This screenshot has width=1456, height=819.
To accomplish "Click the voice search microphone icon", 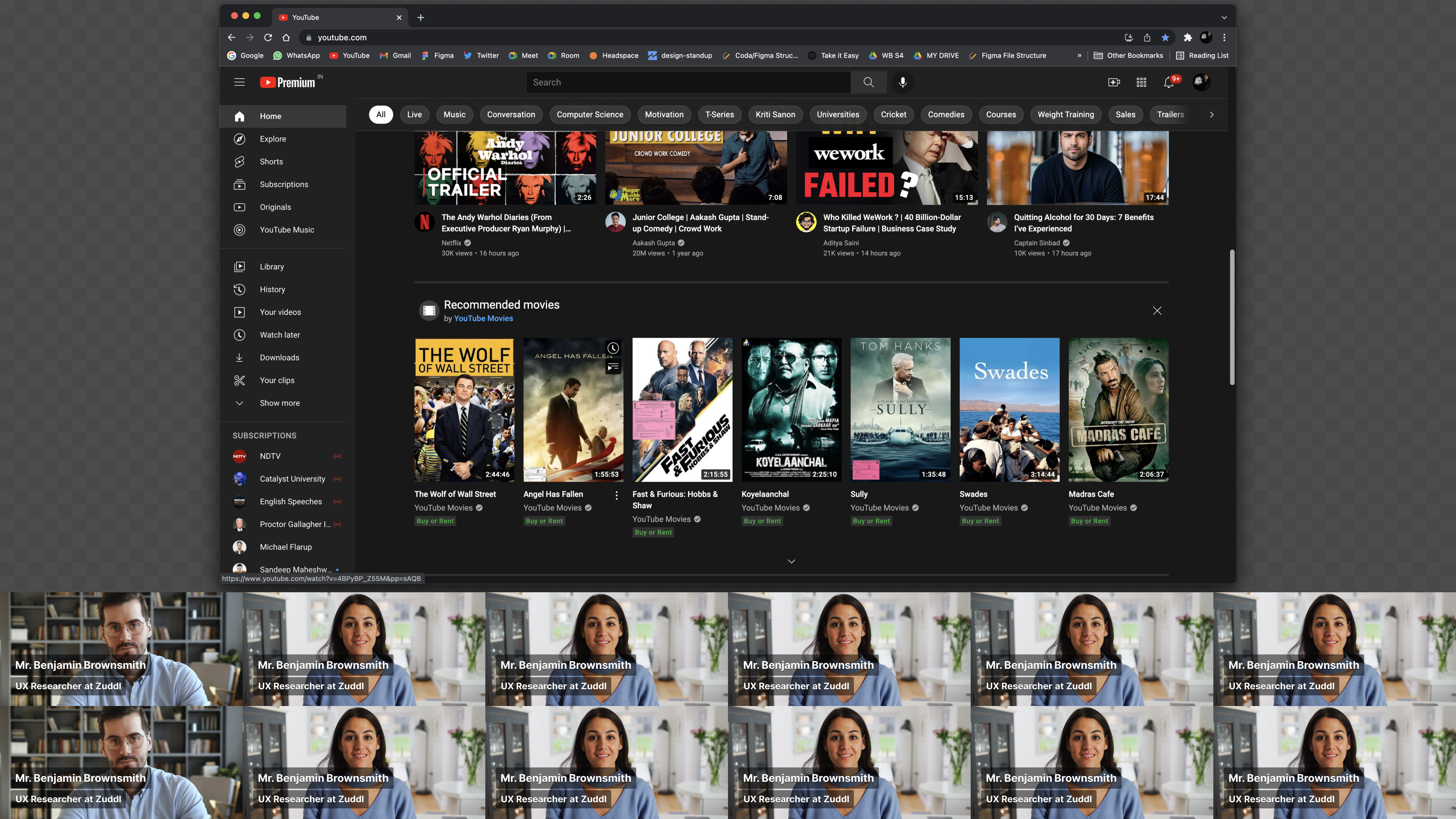I will click(x=903, y=82).
